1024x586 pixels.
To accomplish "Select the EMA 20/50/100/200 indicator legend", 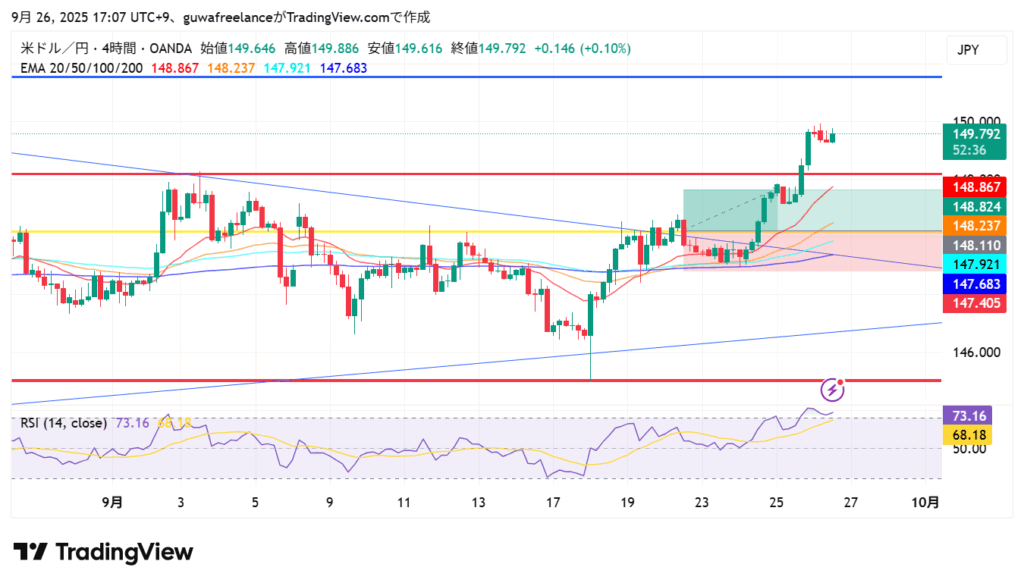I will pos(83,67).
